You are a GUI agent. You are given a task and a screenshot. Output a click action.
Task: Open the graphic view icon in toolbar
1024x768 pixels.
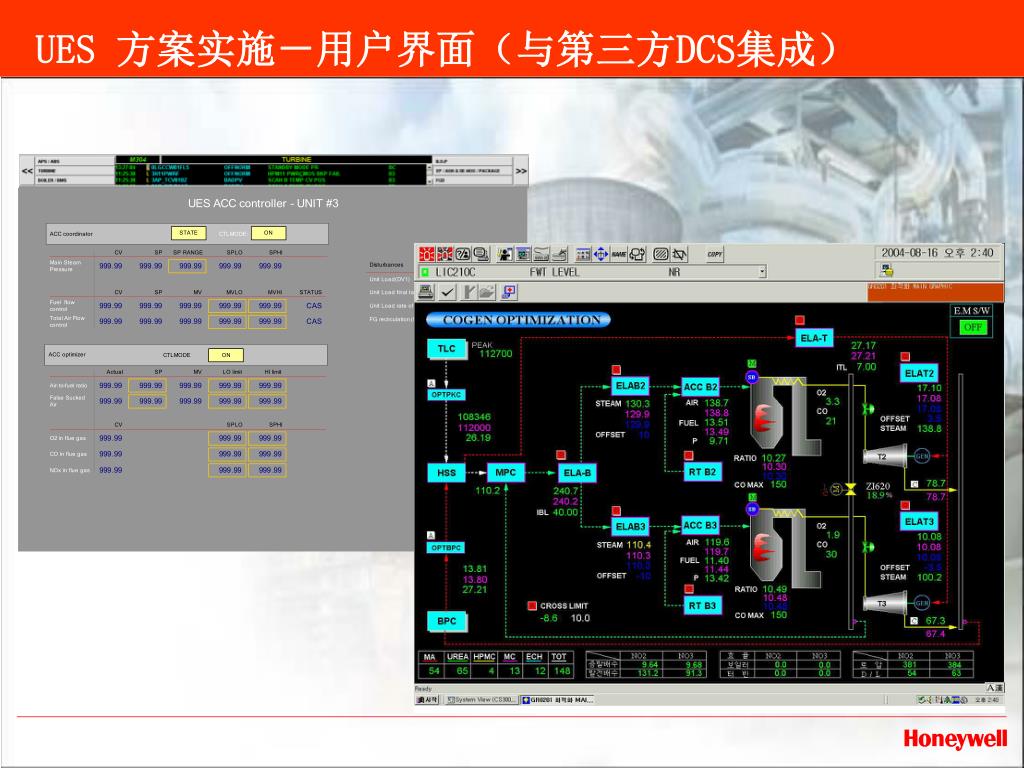point(523,254)
